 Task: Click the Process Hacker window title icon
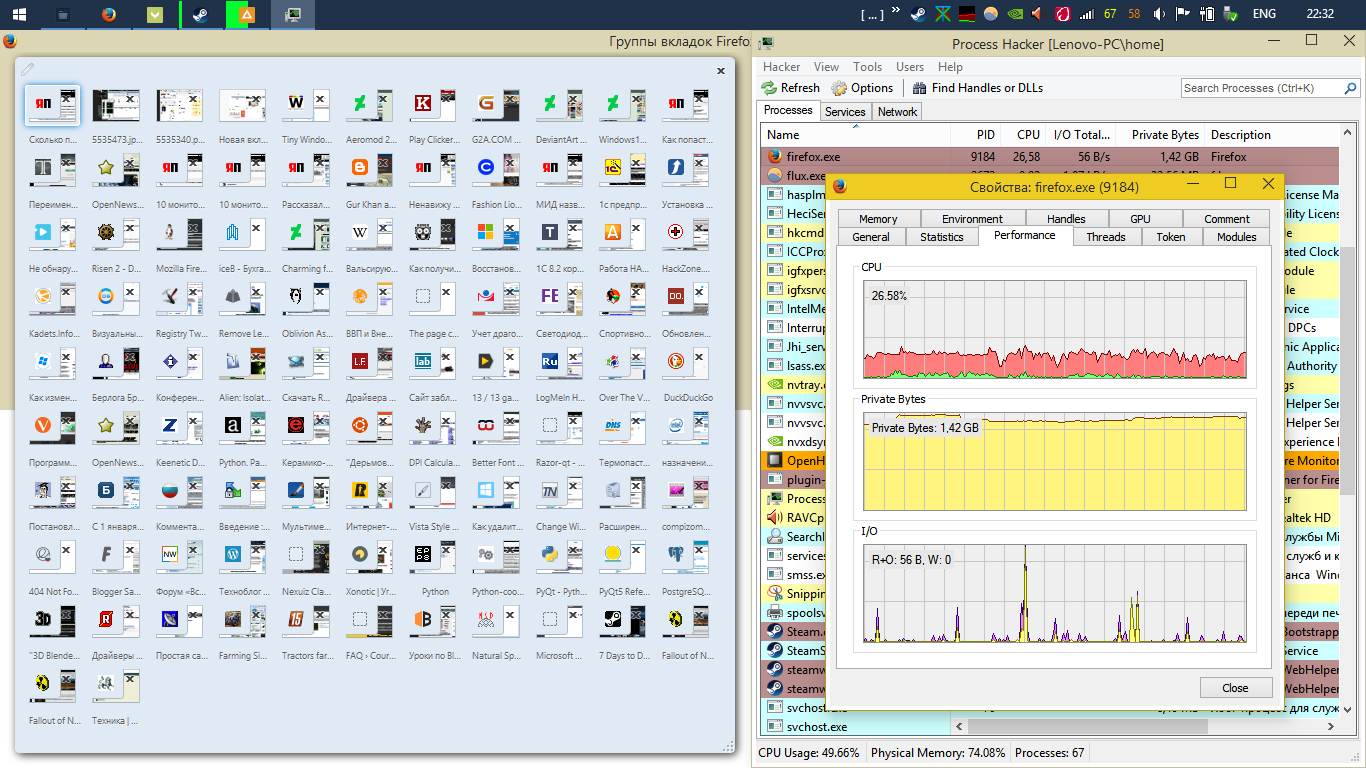point(766,43)
